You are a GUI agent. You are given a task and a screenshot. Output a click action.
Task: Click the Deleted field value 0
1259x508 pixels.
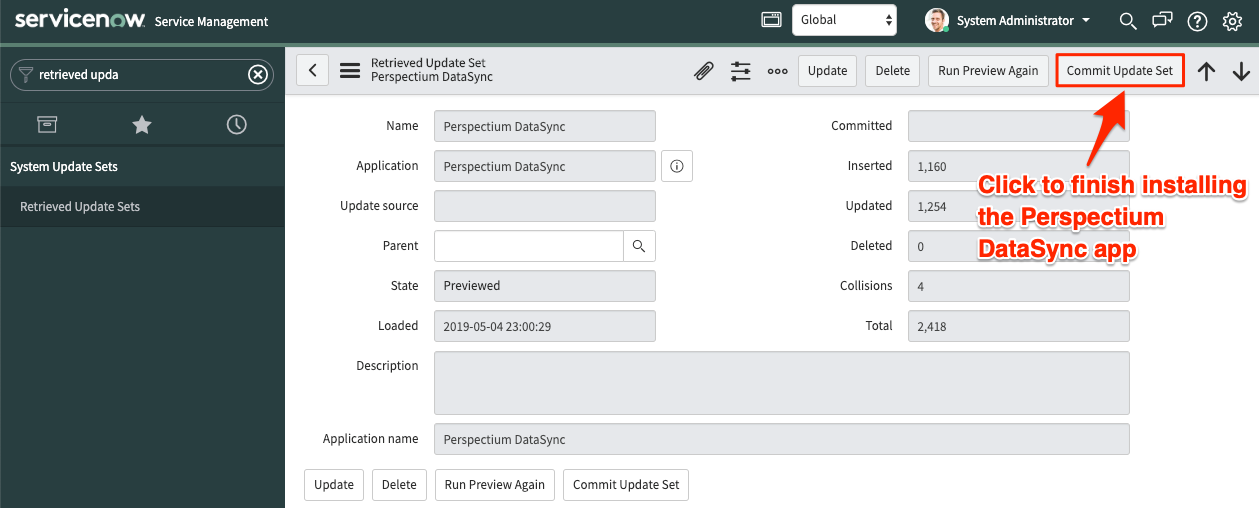(1019, 246)
